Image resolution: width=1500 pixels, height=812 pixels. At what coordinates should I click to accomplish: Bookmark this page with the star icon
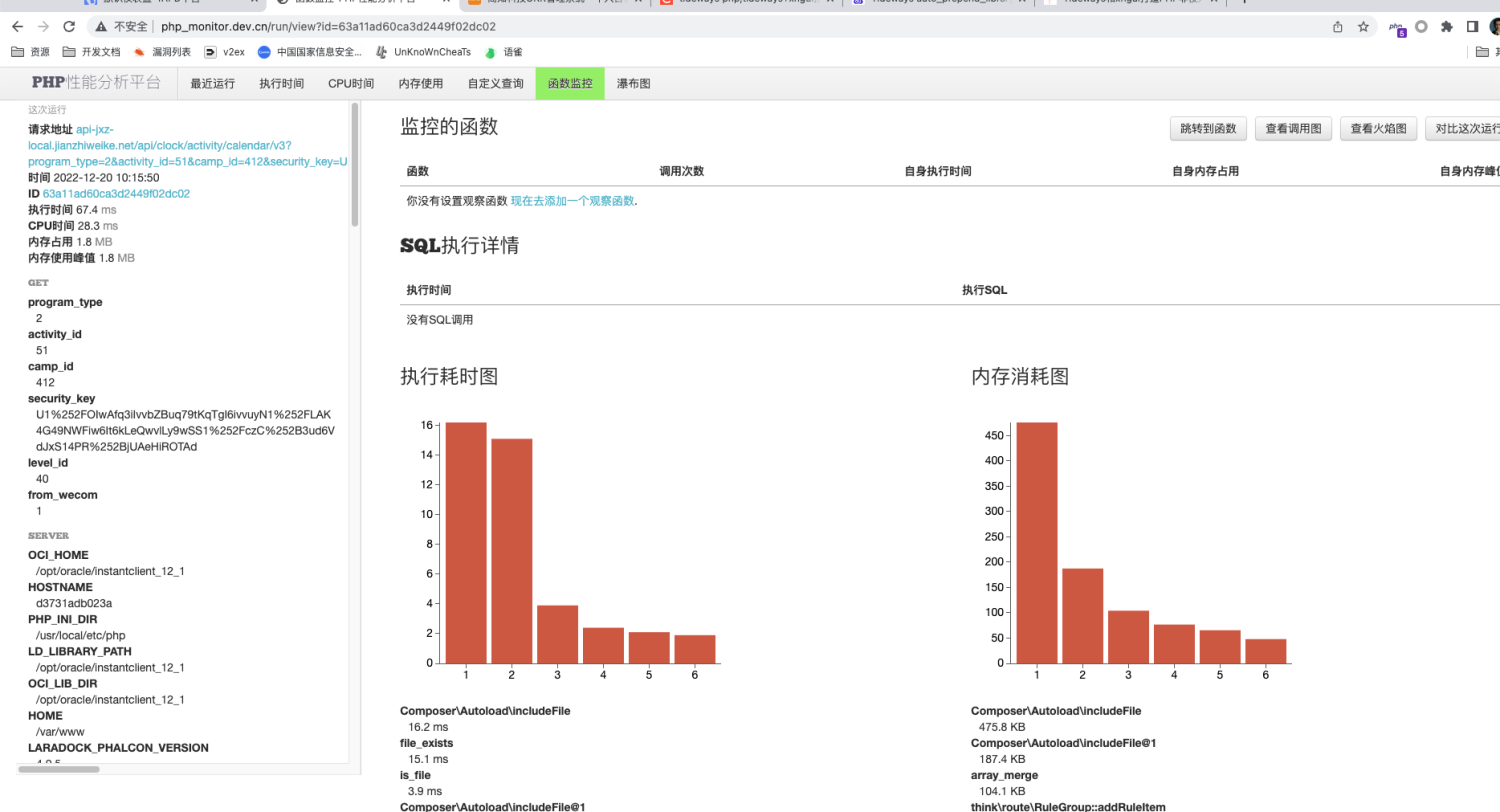click(x=1363, y=27)
